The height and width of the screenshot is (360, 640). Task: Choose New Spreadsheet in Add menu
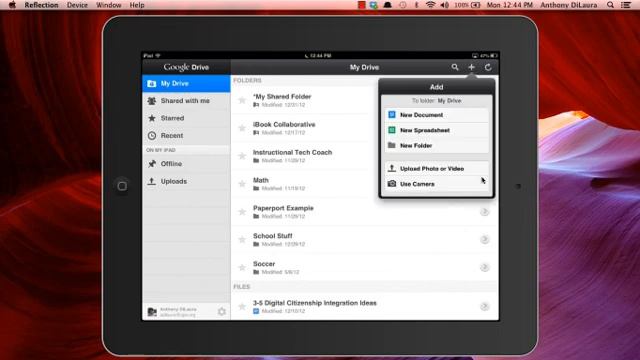436,130
